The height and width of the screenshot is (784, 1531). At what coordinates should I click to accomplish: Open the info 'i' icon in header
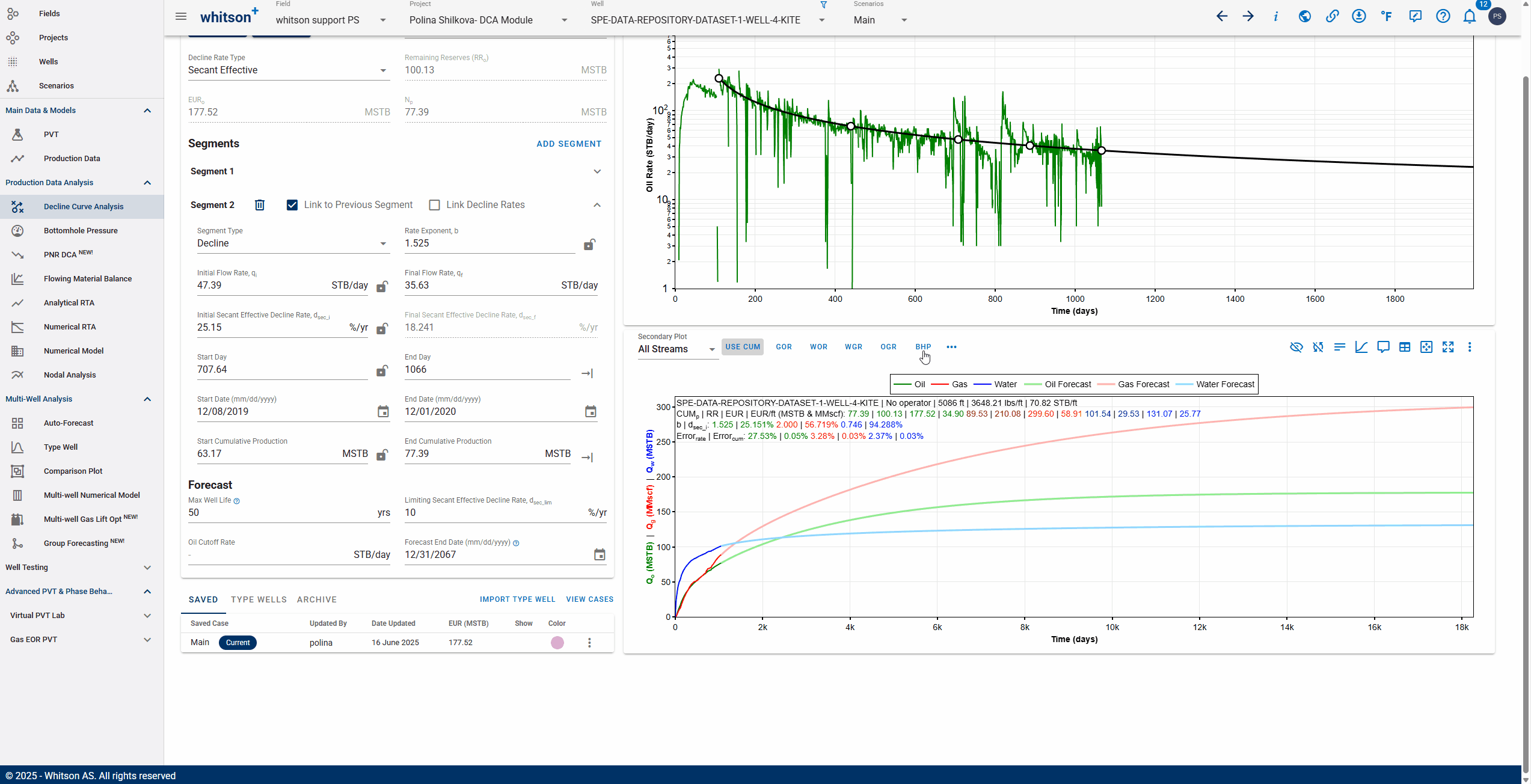(1275, 16)
